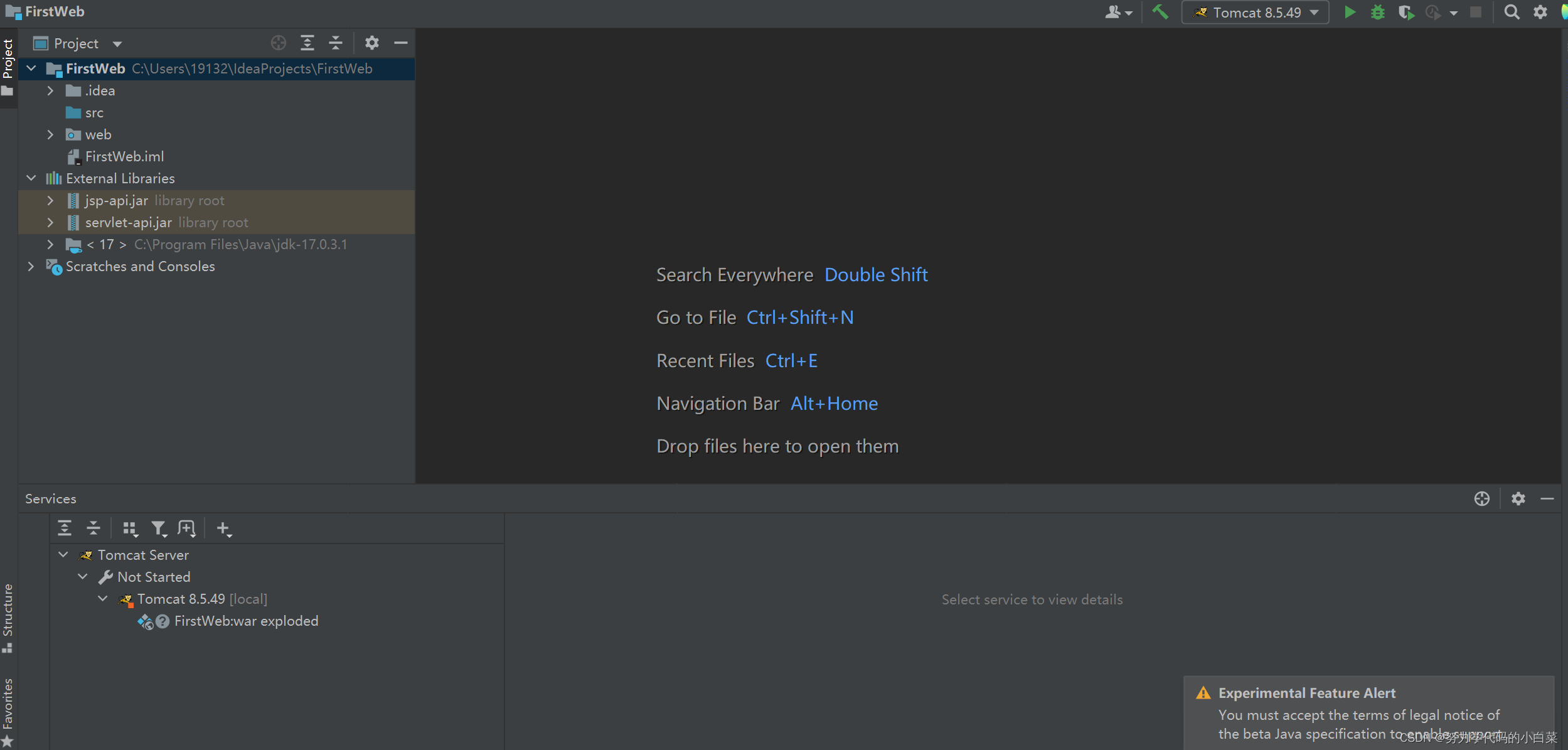
Task: Click Group By icon in Services
Action: click(130, 529)
